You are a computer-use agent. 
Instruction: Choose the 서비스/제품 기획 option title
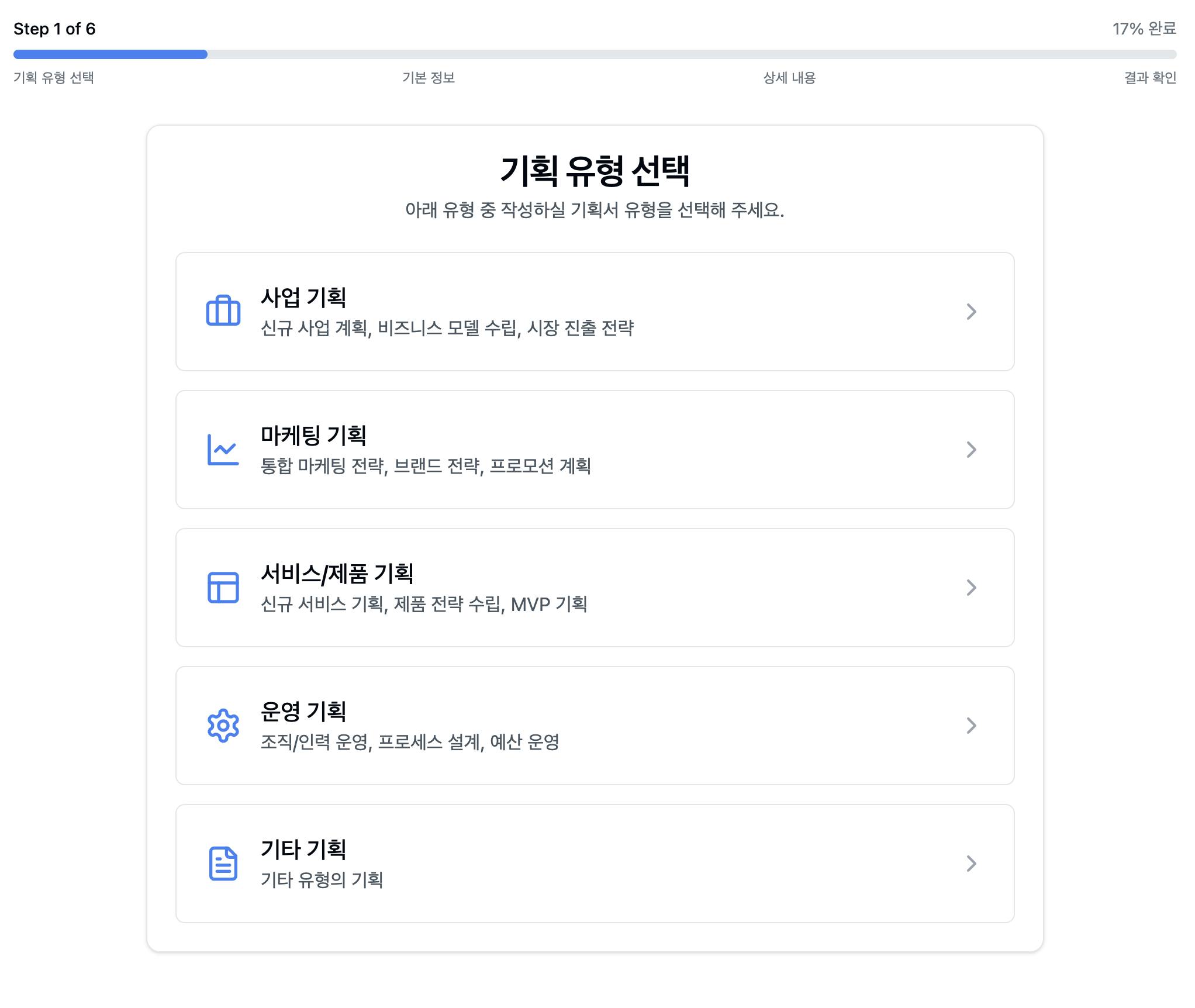tap(337, 574)
